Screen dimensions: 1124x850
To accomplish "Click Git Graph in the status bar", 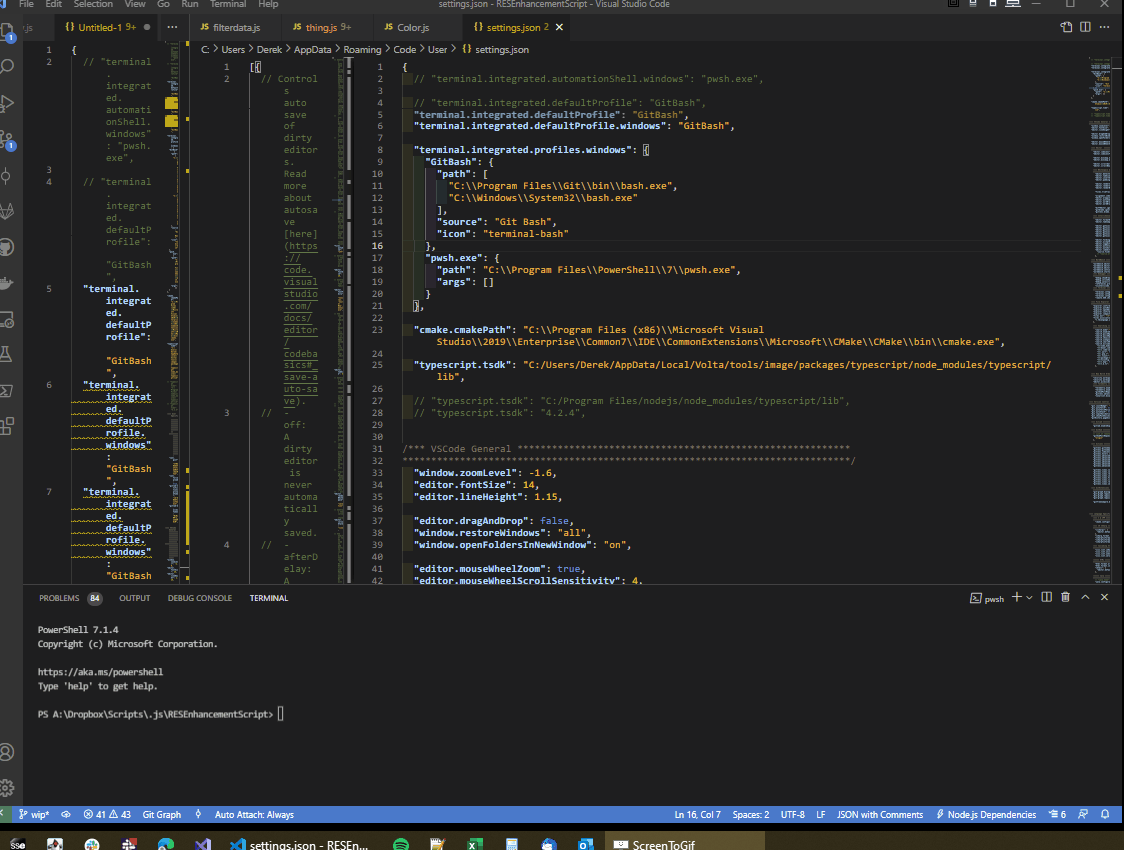I will 161,814.
